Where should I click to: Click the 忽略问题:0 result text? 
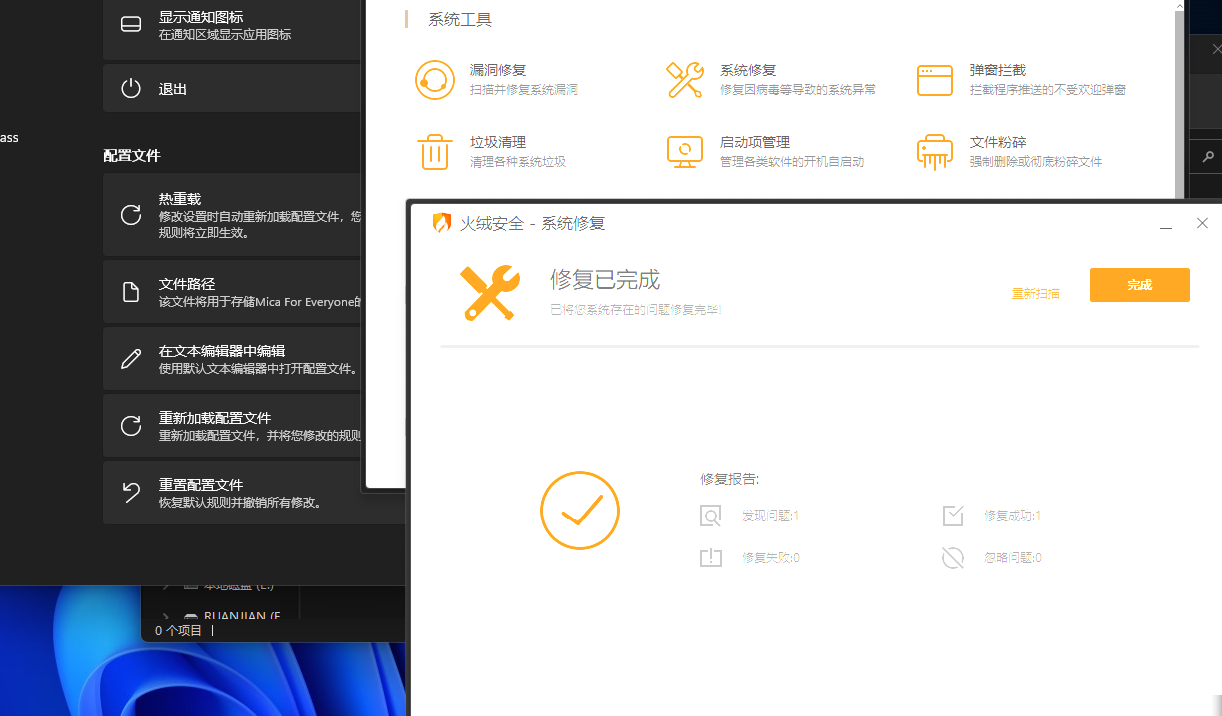(x=1012, y=558)
